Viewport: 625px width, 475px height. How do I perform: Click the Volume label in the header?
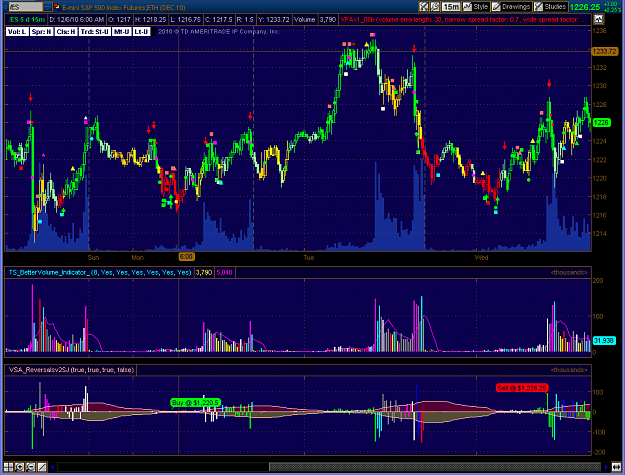tap(305, 19)
